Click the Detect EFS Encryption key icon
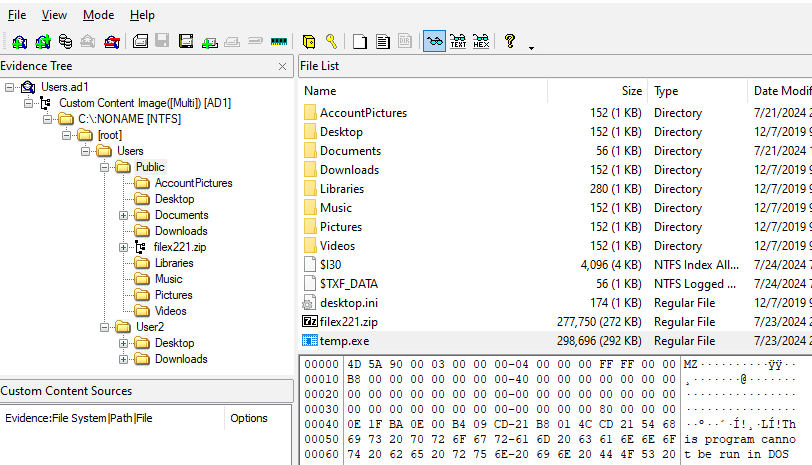The width and height of the screenshot is (812, 465). click(331, 41)
